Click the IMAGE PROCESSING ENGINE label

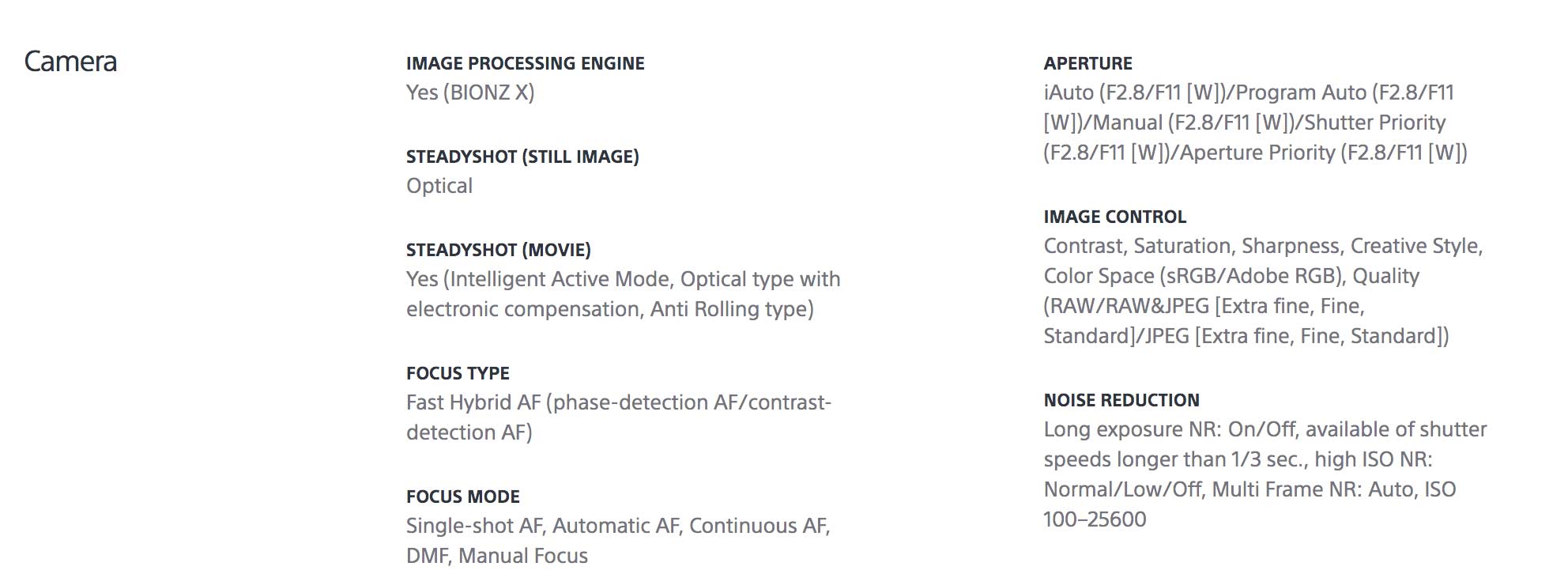525,63
